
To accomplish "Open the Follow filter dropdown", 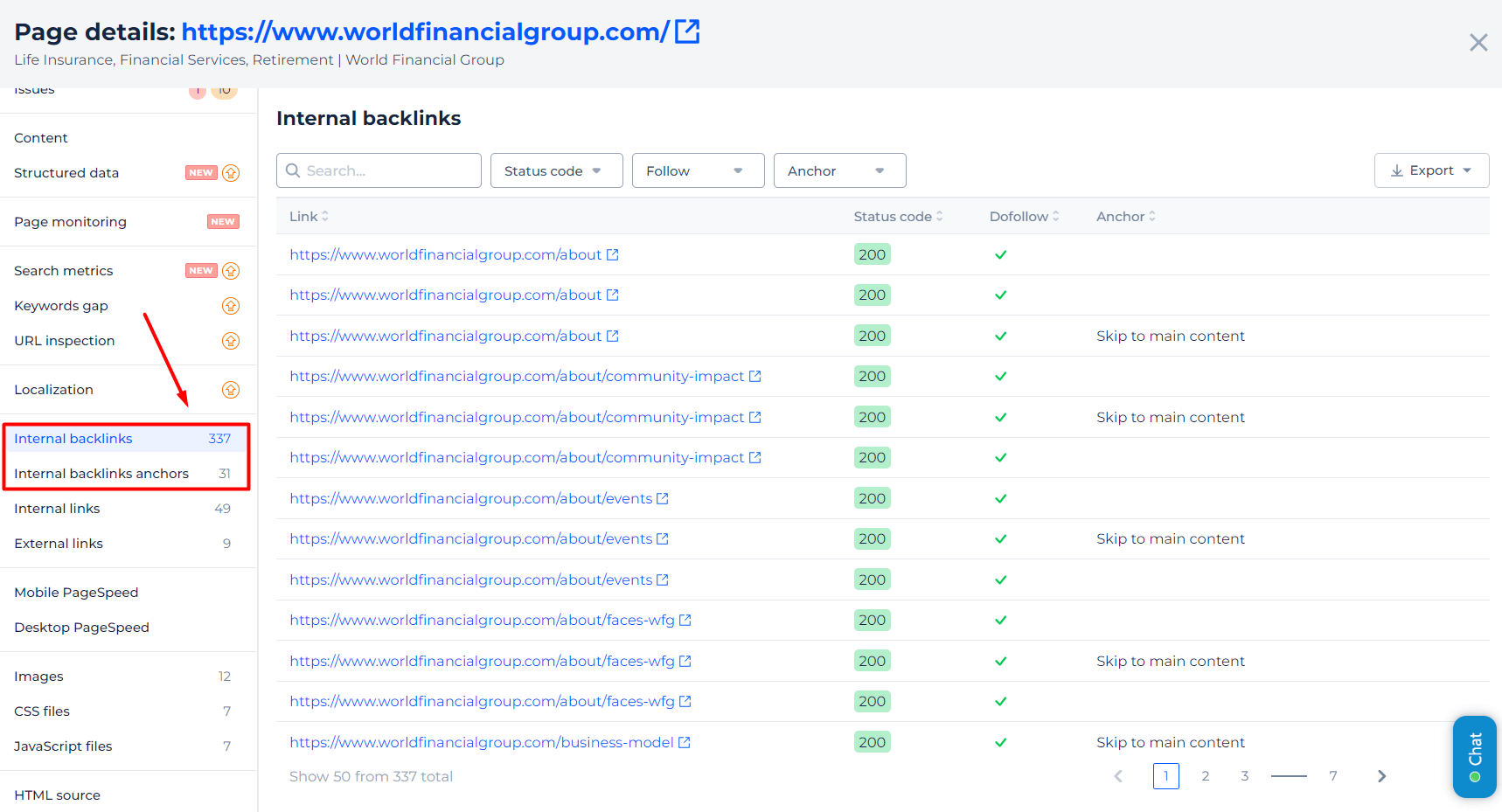I will tap(699, 170).
